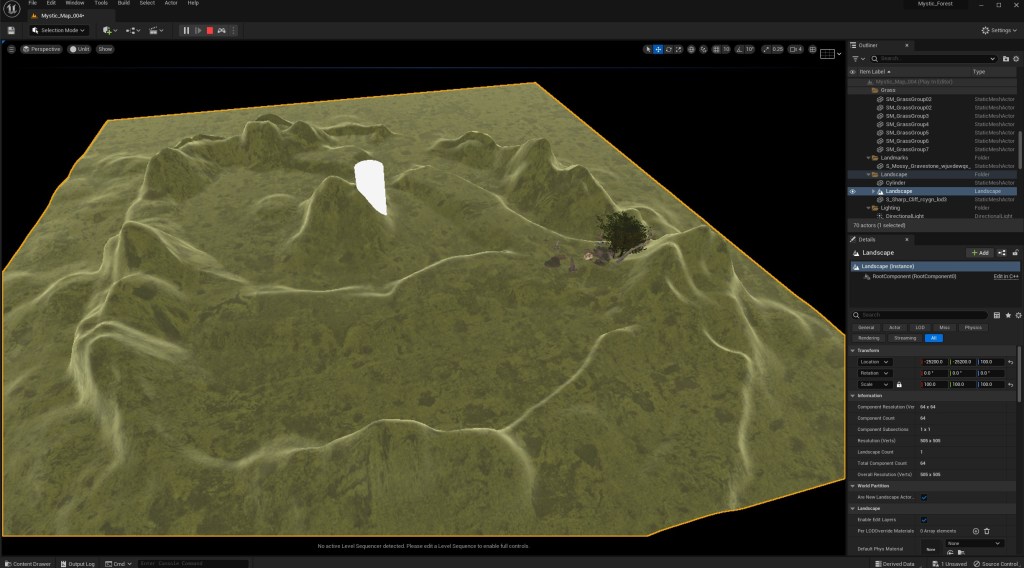Activate the translate (move) gizmo tool
Image resolution: width=1024 pixels, height=568 pixels.
click(658, 49)
